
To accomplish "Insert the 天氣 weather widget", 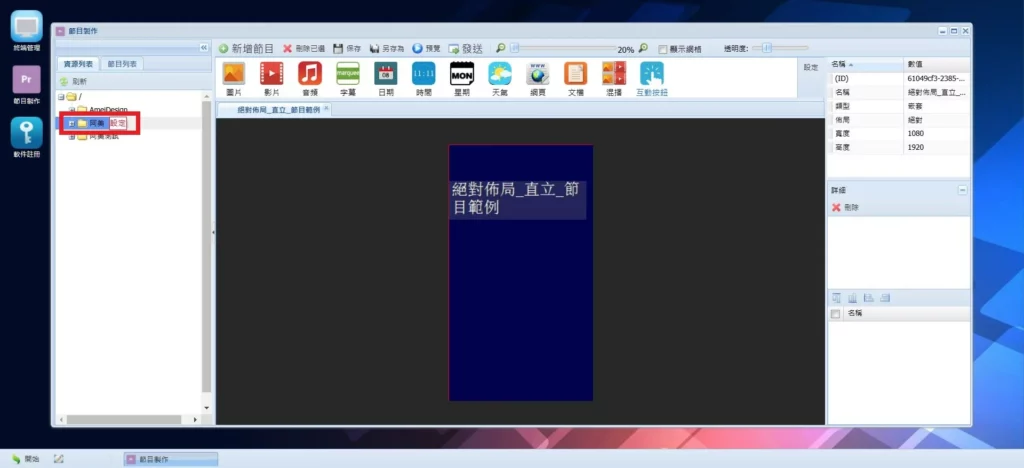I will (499, 77).
